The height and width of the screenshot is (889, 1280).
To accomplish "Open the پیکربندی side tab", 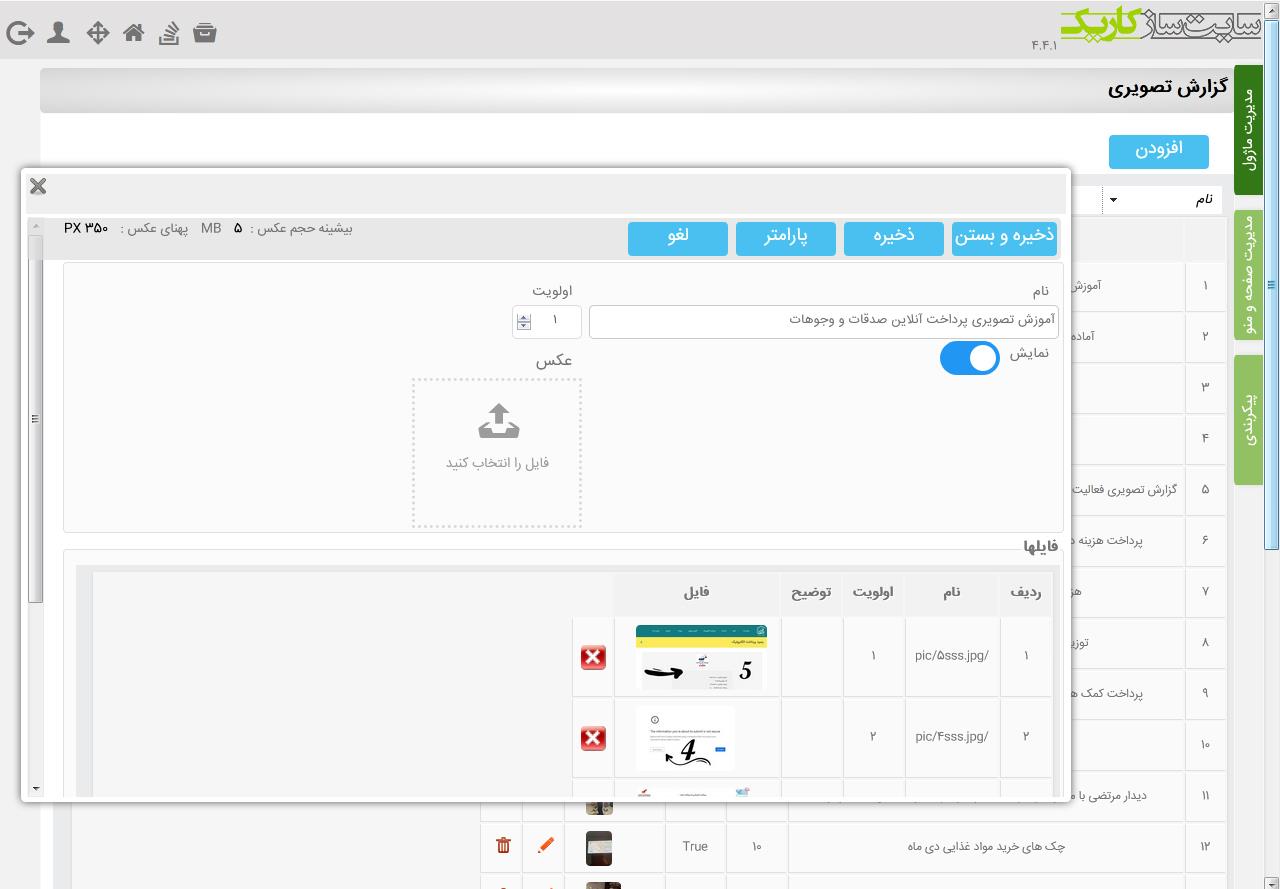I will tap(1248, 420).
